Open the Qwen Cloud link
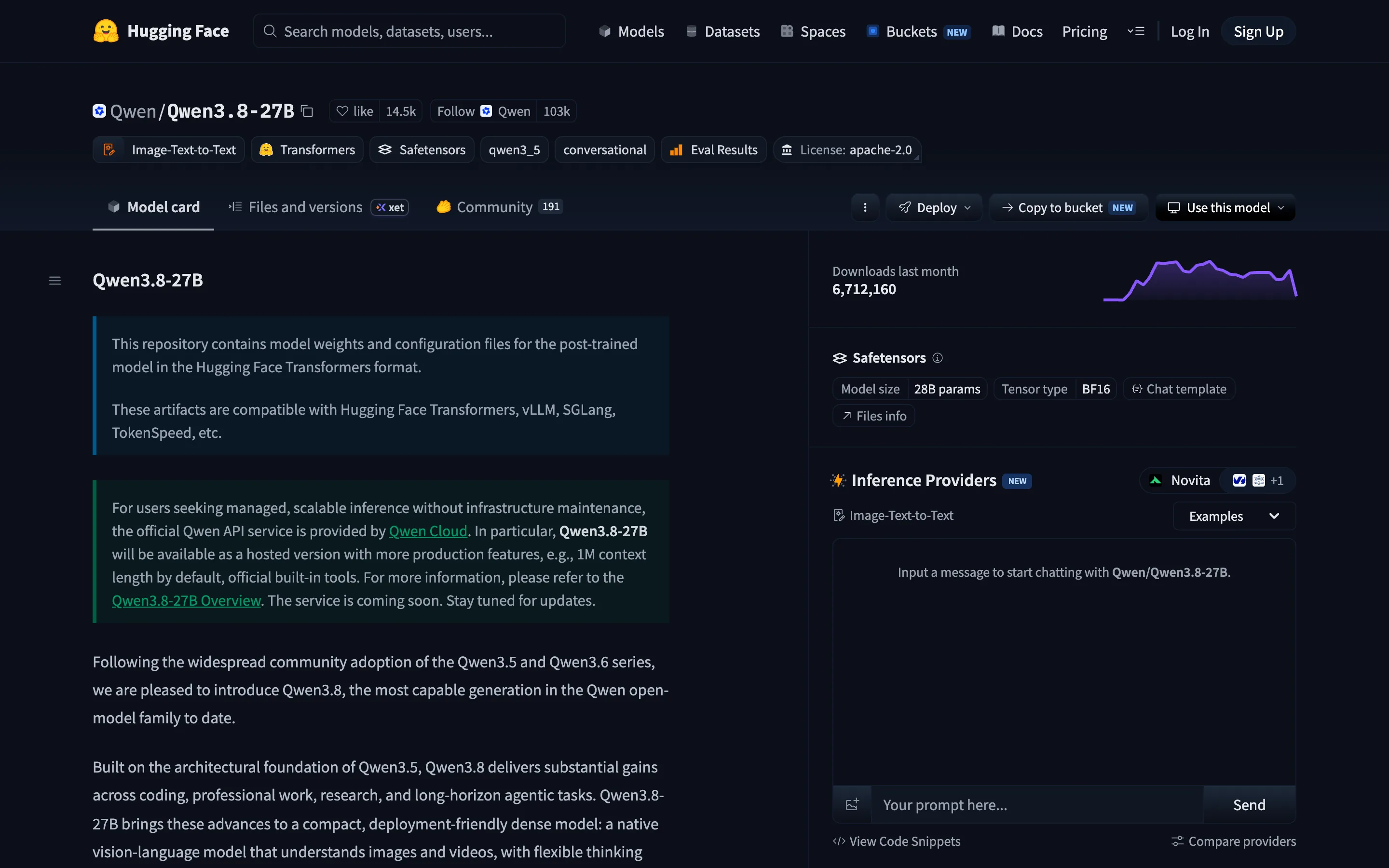 click(428, 531)
